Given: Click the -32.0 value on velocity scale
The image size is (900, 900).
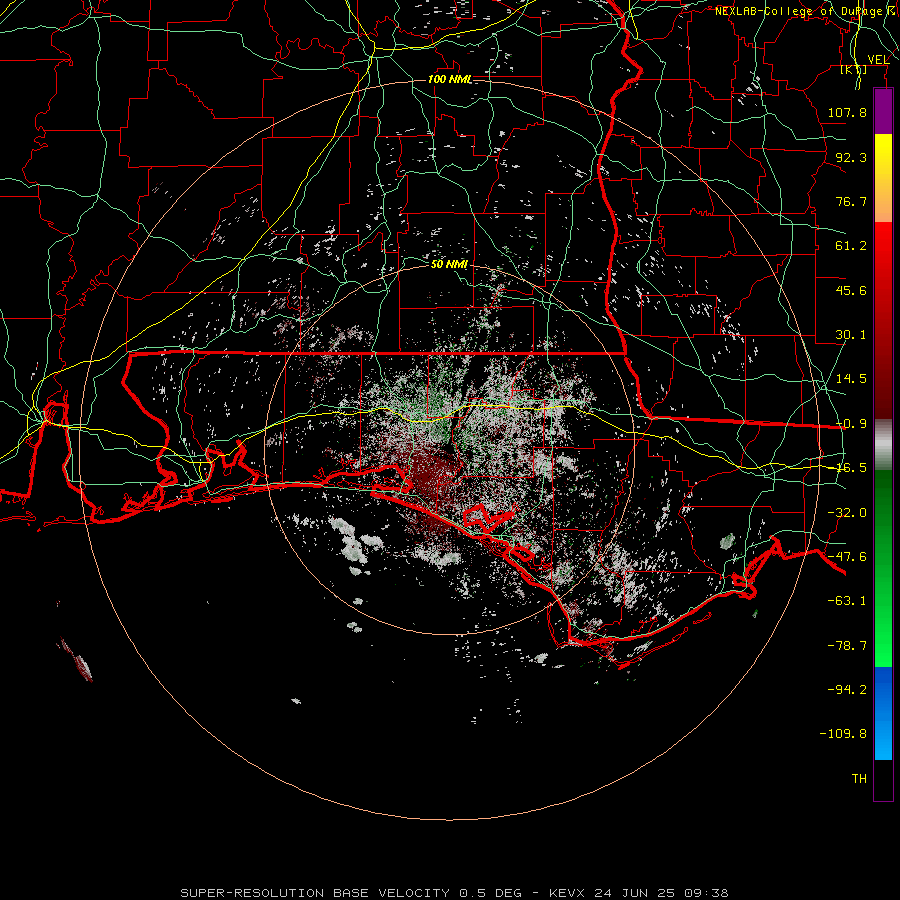Looking at the screenshot, I should (847, 513).
